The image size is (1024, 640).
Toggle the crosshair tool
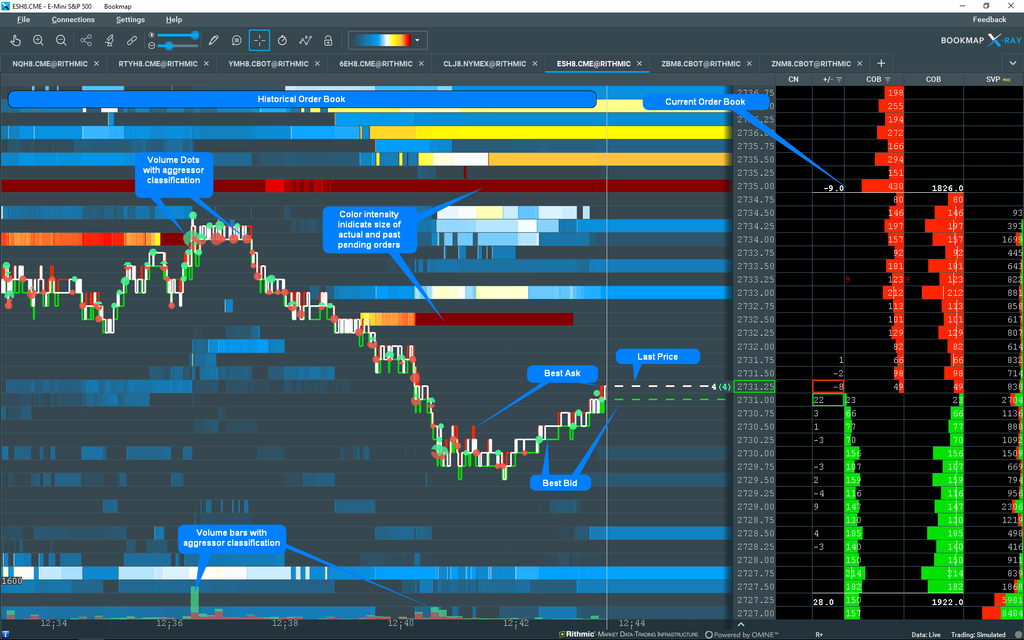(x=259, y=40)
